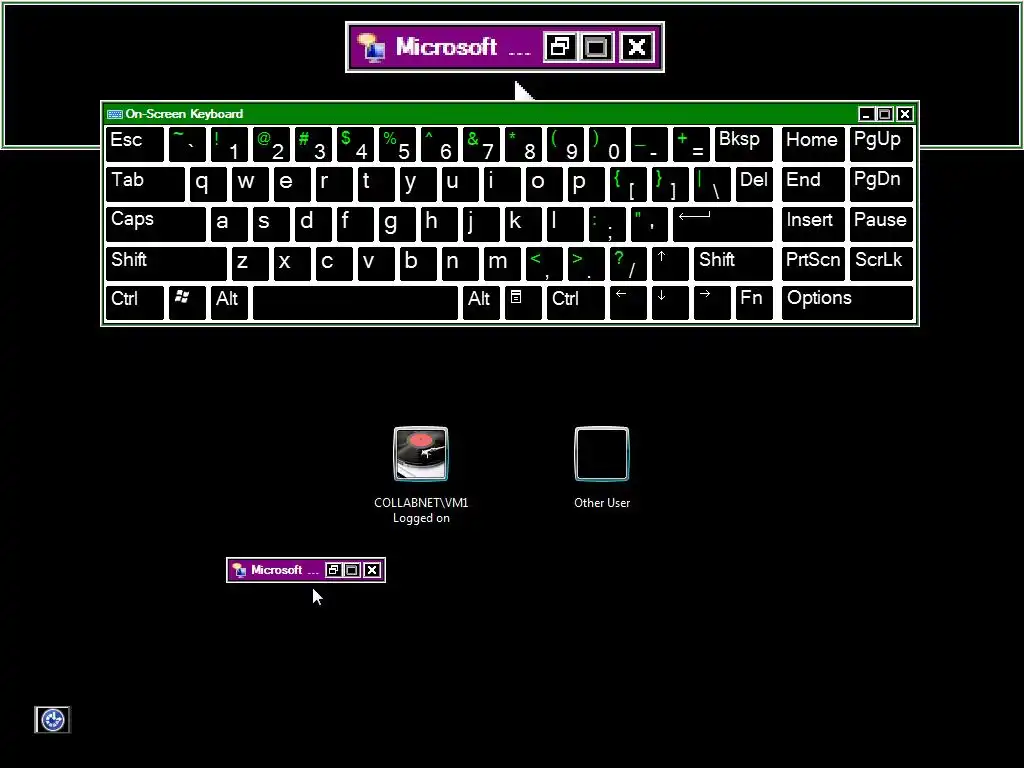Click the magnified Microsoft window app icon
This screenshot has width=1024, height=768.
pos(371,48)
